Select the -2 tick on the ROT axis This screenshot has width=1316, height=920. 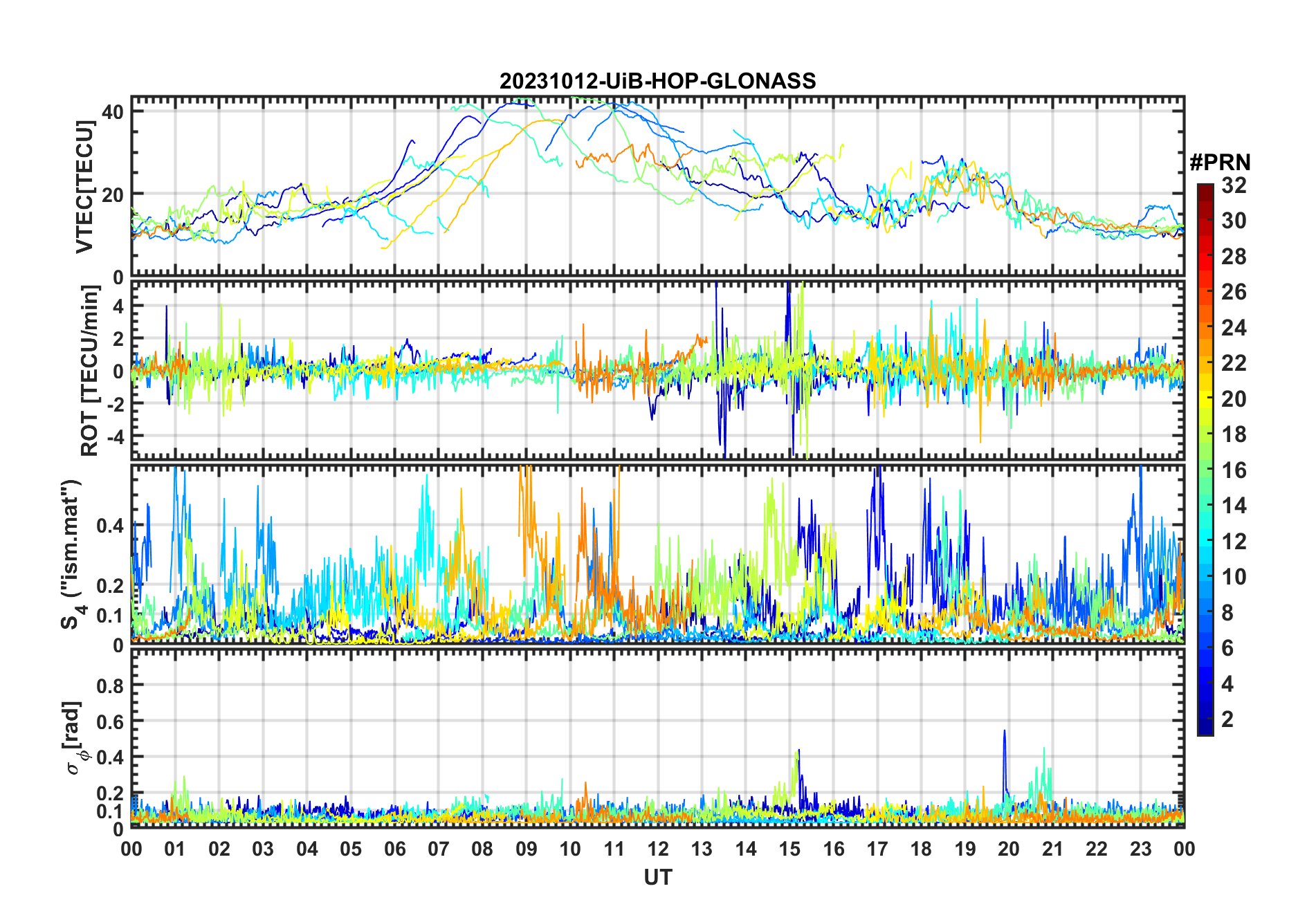114,404
